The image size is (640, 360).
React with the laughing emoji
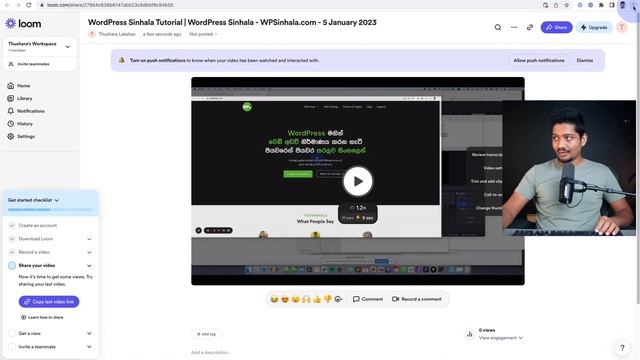click(274, 299)
